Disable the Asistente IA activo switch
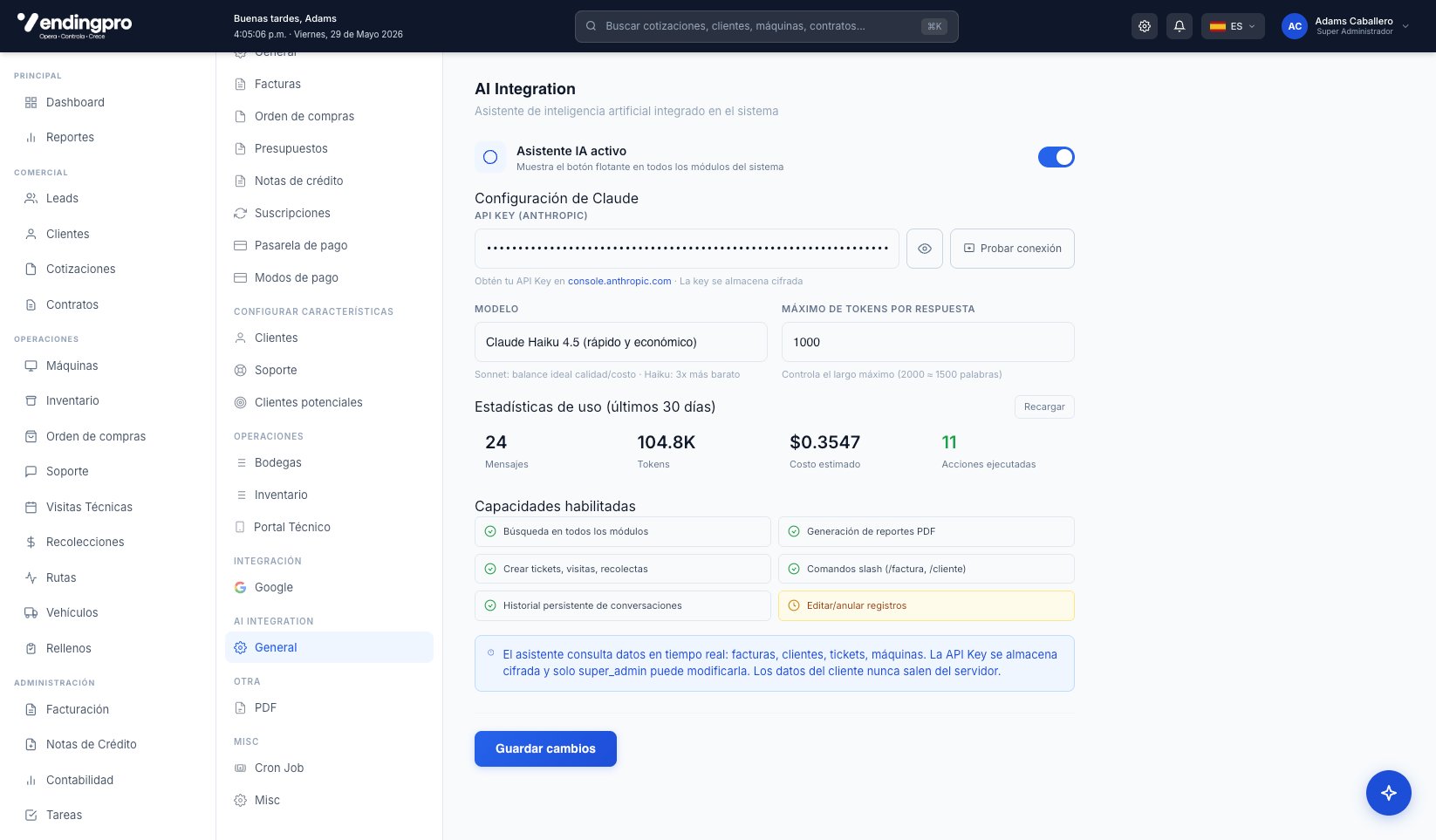The image size is (1436, 840). coord(1056,157)
